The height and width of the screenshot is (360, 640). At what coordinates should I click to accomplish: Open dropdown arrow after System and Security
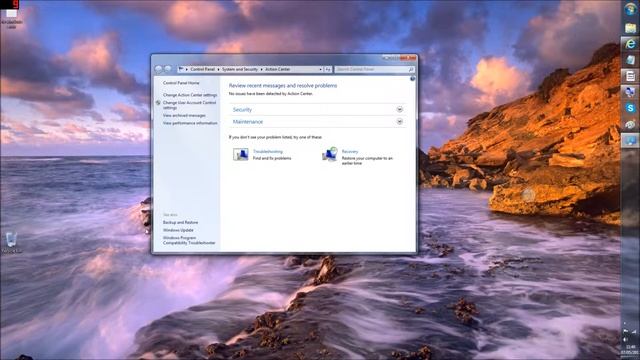(x=262, y=69)
